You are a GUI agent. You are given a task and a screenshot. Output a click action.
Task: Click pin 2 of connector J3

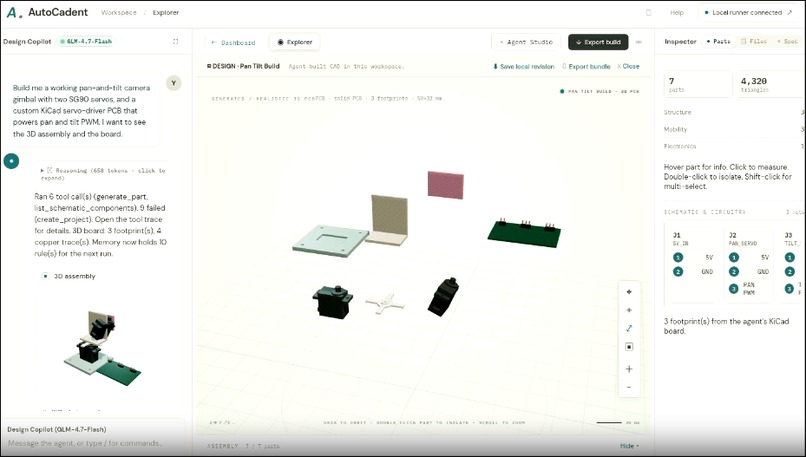click(790, 271)
